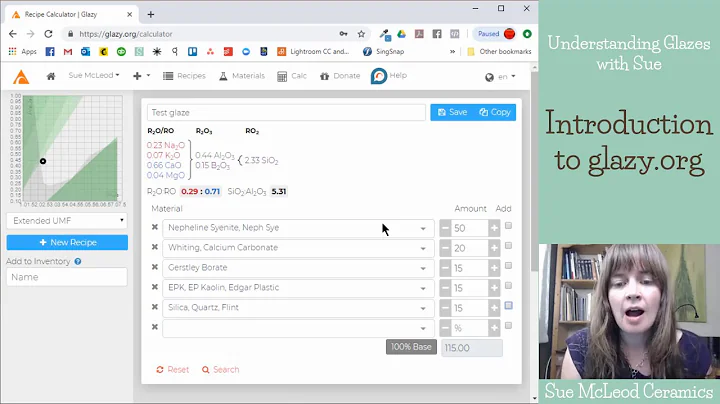Click the Search link

point(220,370)
